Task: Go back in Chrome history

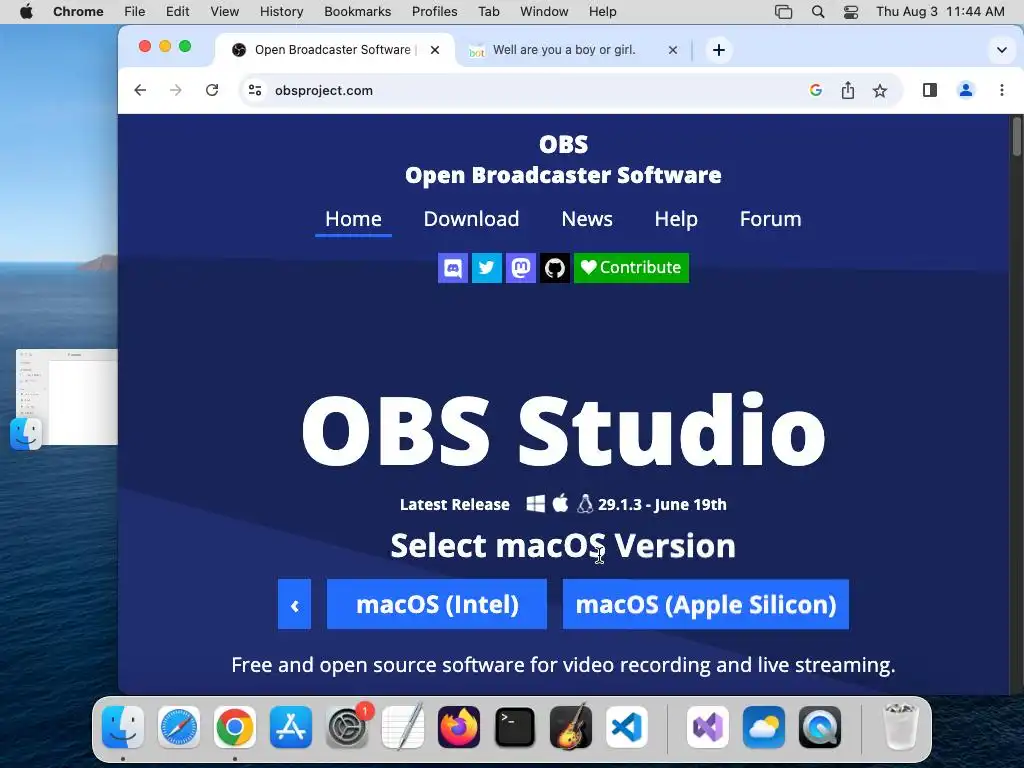Action: tap(140, 90)
